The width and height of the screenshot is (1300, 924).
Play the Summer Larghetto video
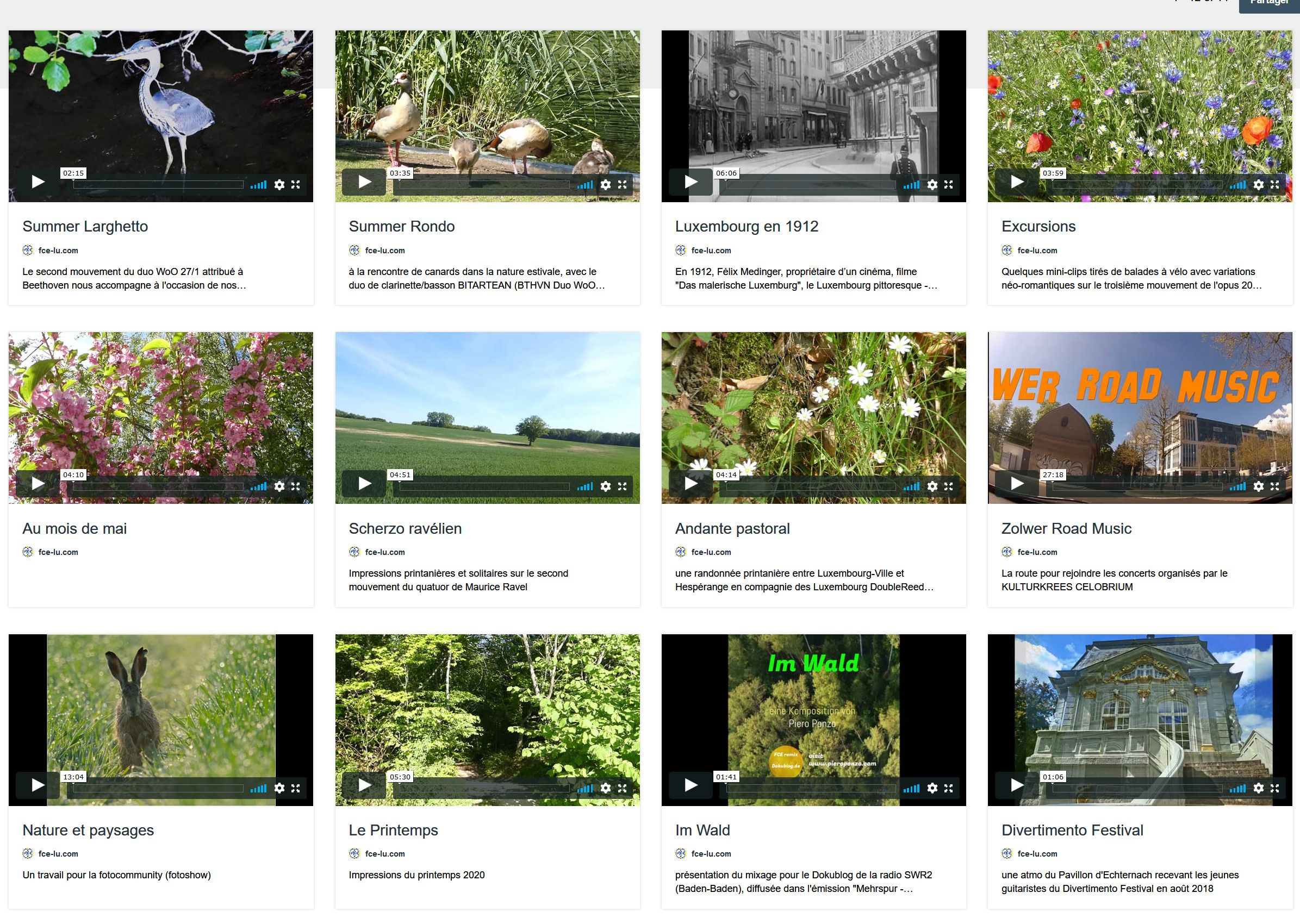pyautogui.click(x=38, y=182)
